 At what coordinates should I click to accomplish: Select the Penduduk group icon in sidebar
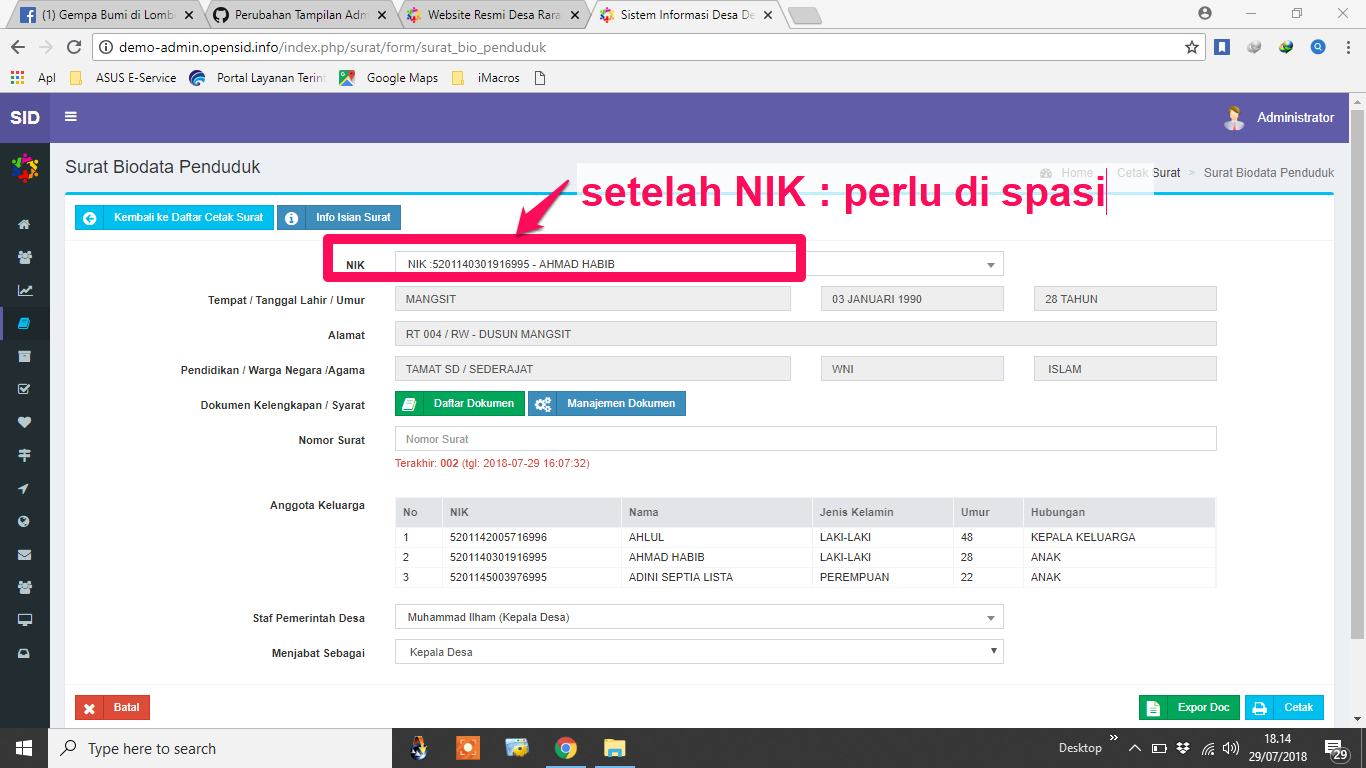pyautogui.click(x=24, y=257)
